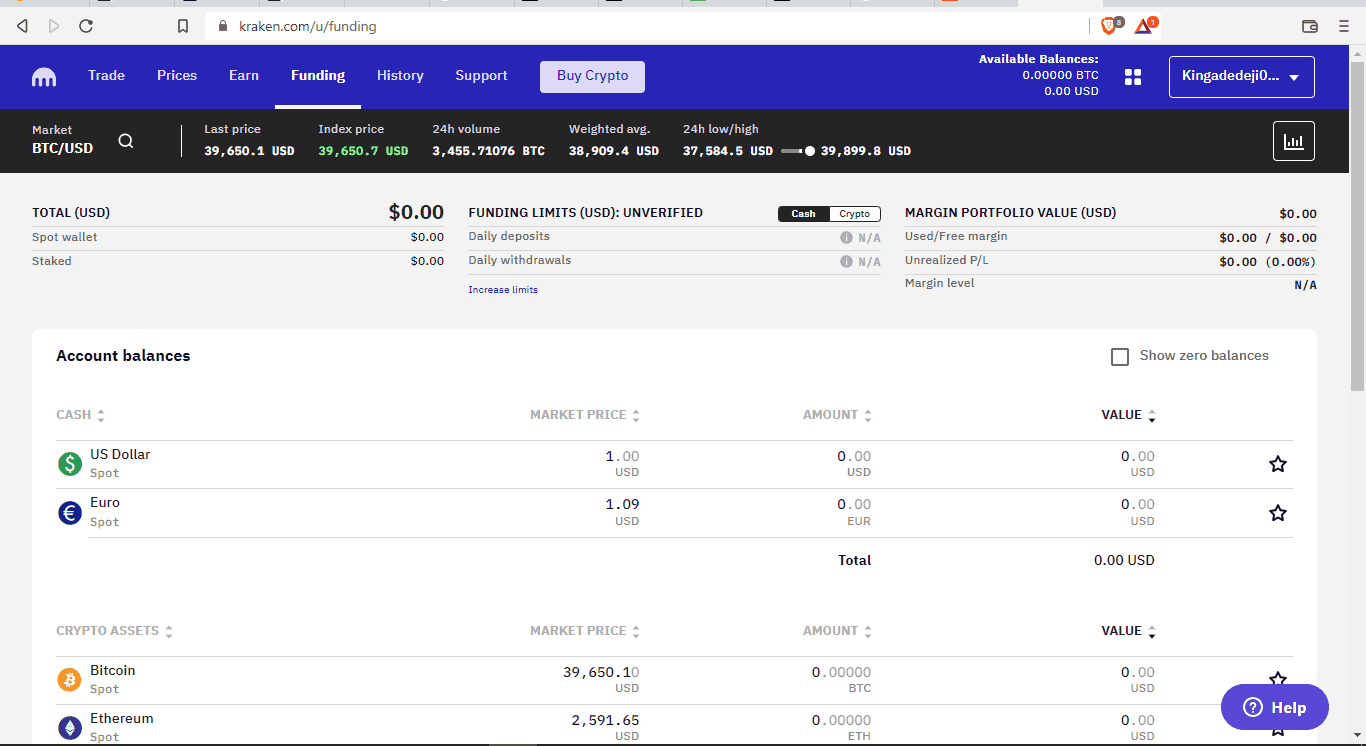Click the 24h low/high range slider

[x=797, y=151]
